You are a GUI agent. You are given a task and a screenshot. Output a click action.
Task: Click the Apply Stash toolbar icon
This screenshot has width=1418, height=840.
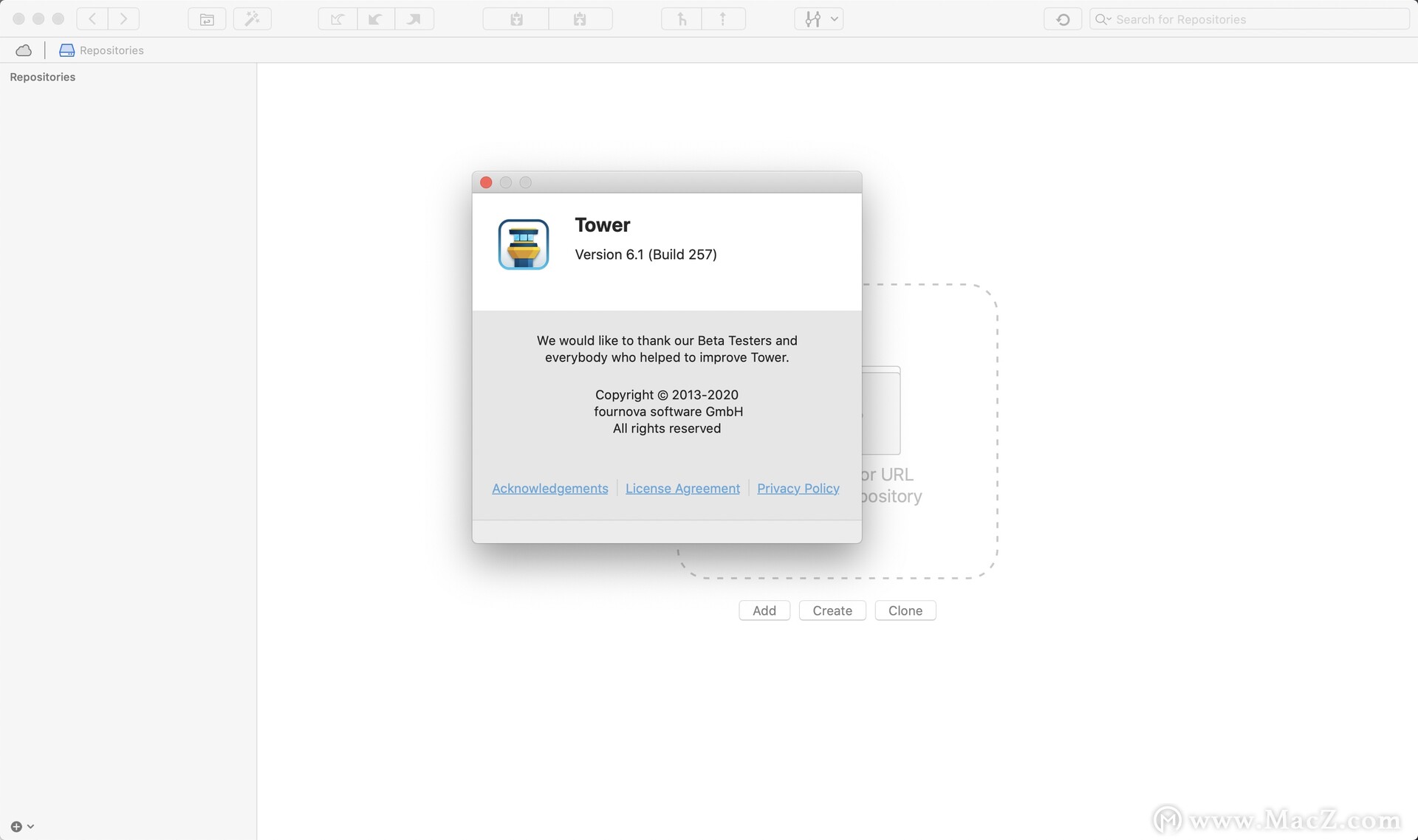(x=580, y=19)
